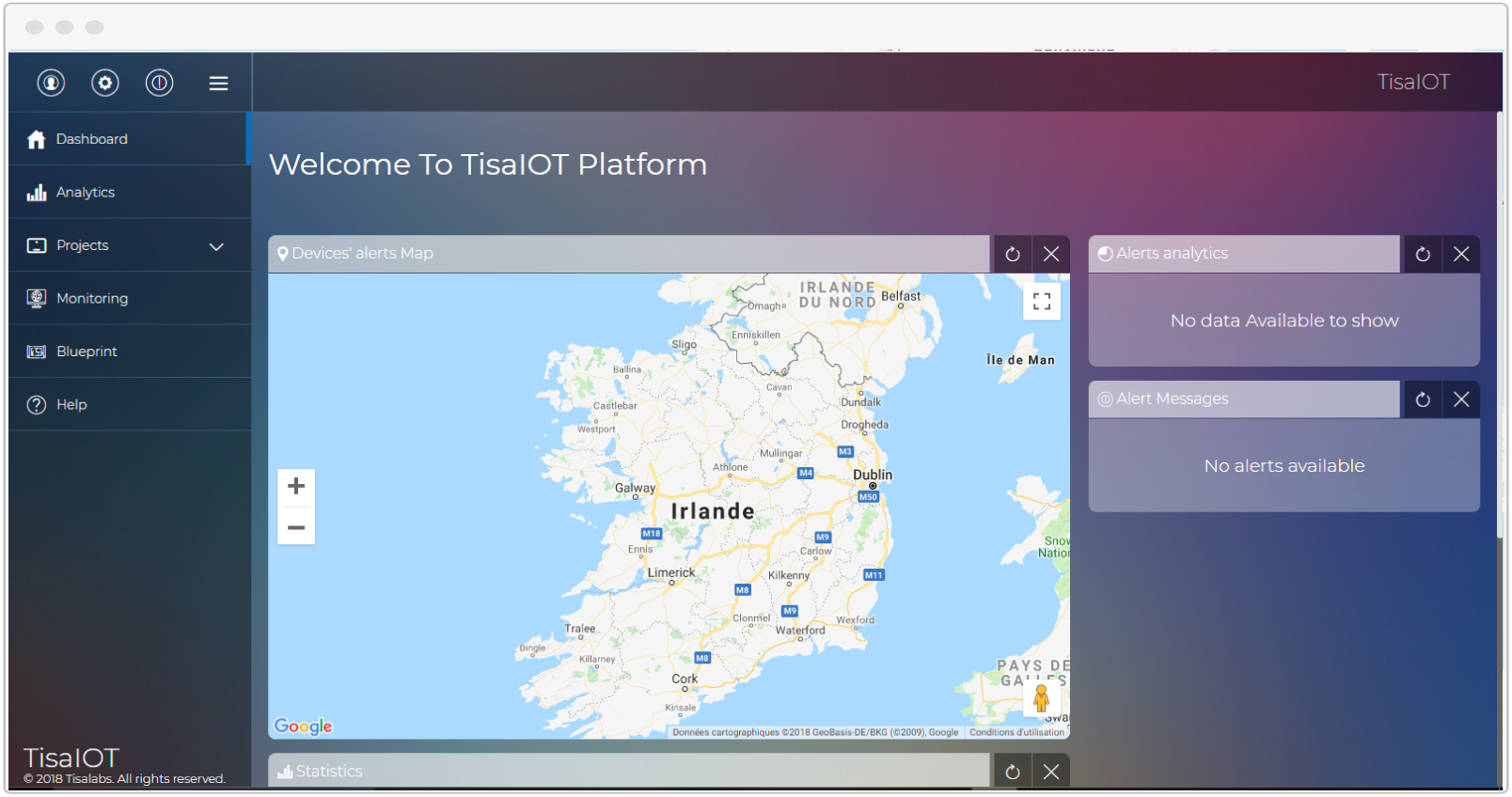Toggle fullscreen view on the map

point(1042,302)
